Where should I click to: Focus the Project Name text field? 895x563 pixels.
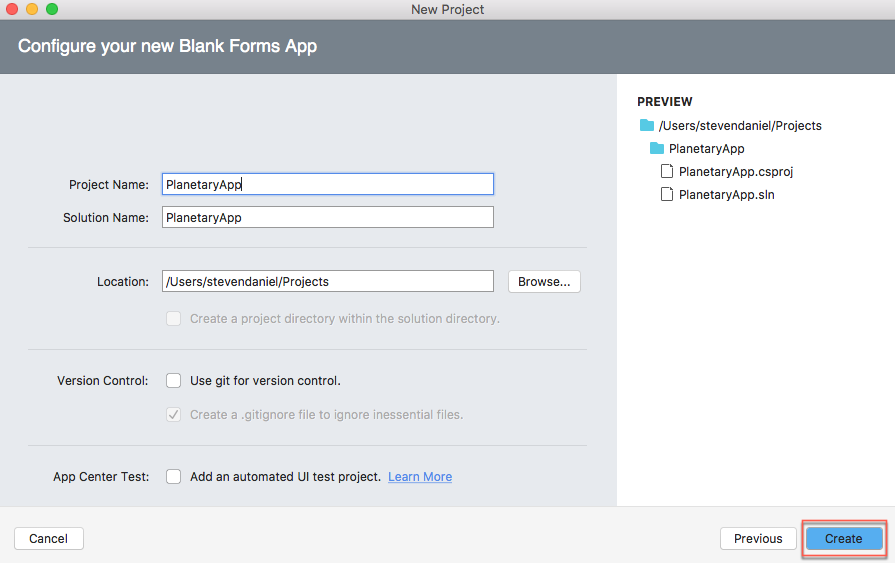click(328, 184)
